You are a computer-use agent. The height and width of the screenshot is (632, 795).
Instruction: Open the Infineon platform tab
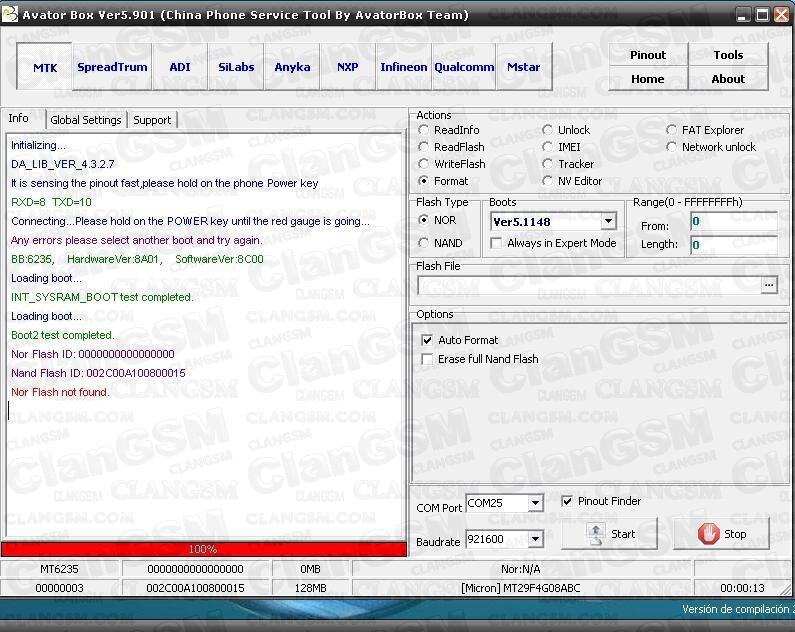pos(404,67)
